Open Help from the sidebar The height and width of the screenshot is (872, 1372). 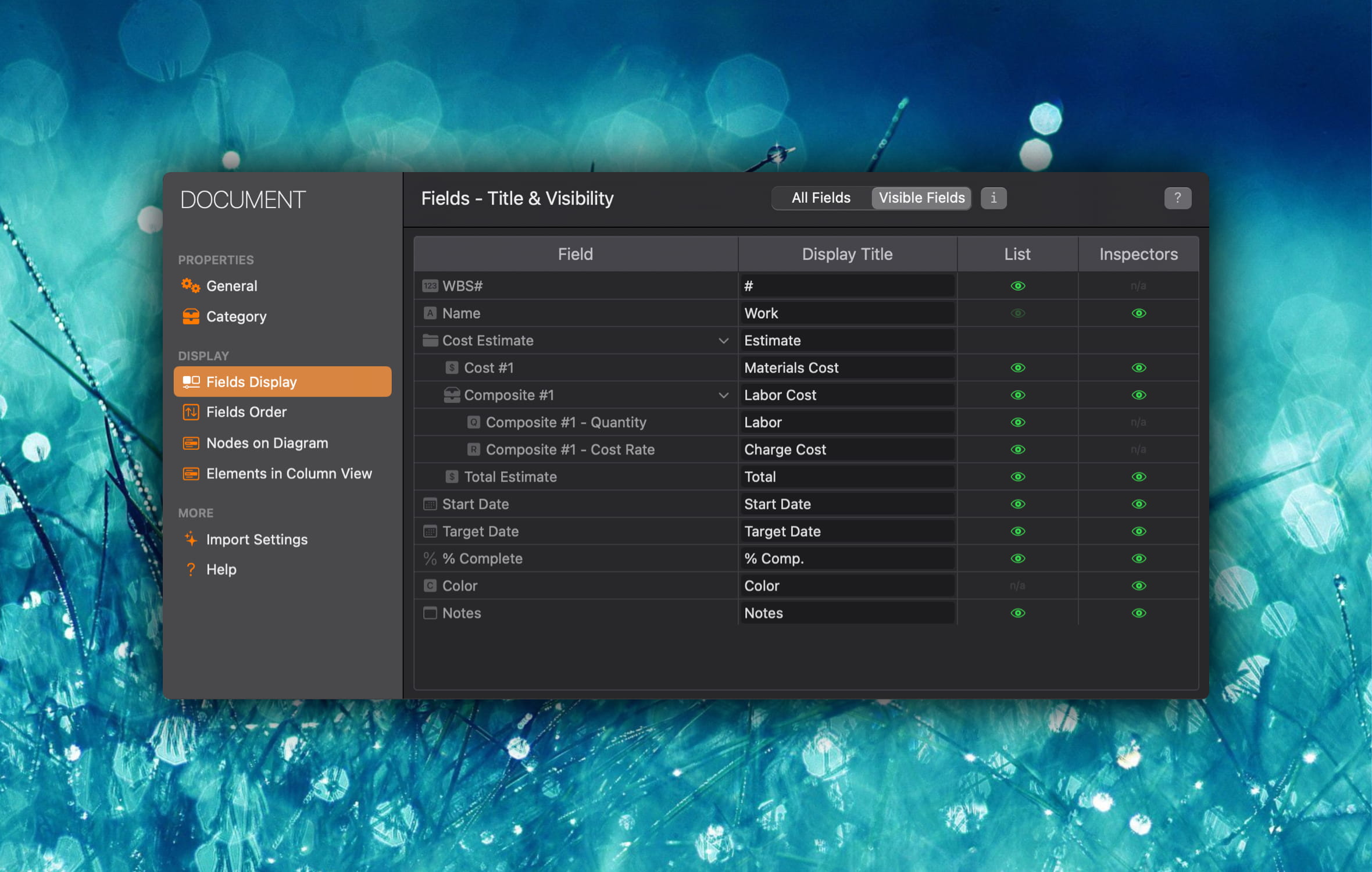[221, 569]
